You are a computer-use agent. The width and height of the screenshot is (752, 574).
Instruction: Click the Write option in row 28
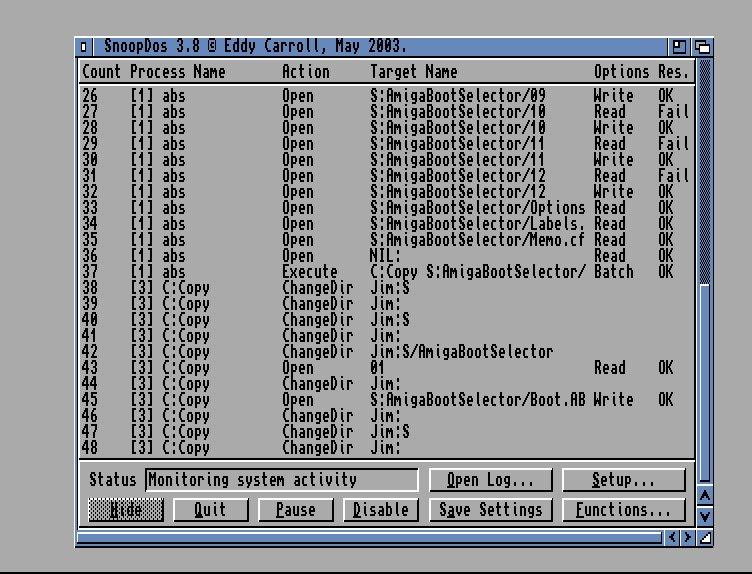613,128
